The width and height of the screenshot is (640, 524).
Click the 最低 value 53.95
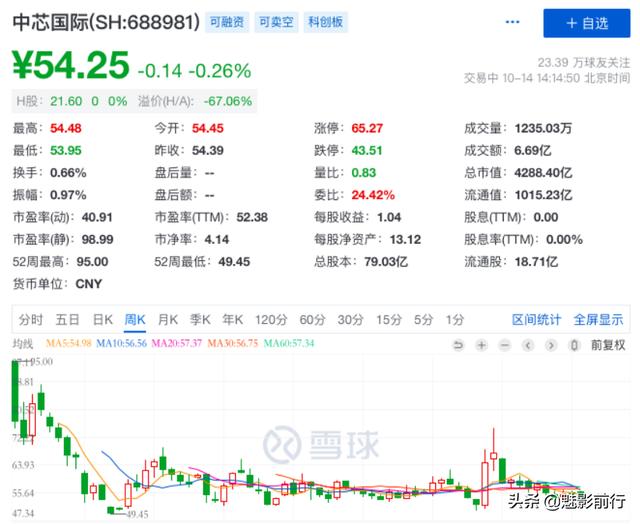click(66, 151)
